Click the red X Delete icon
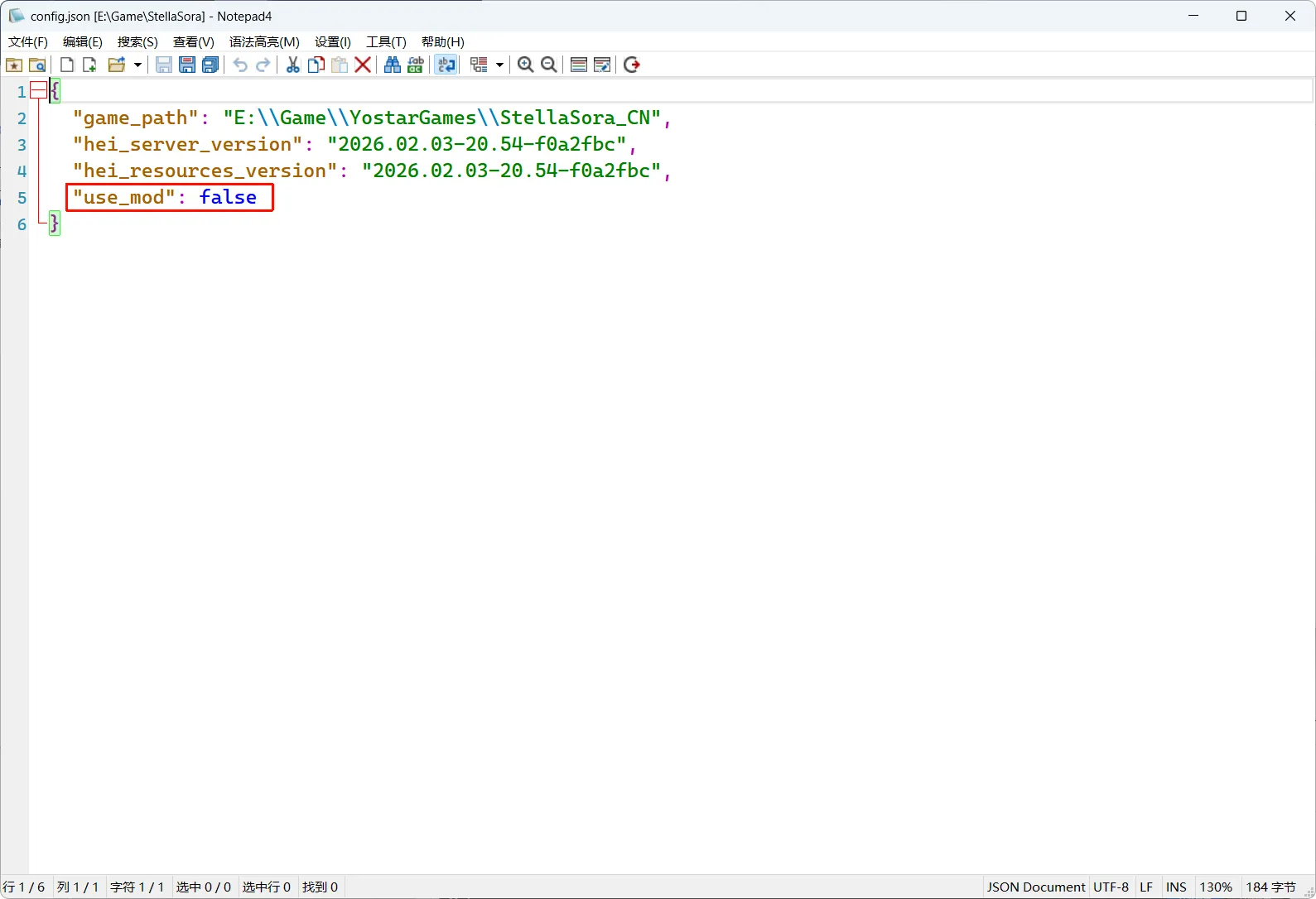This screenshot has width=1316, height=899. (x=363, y=65)
